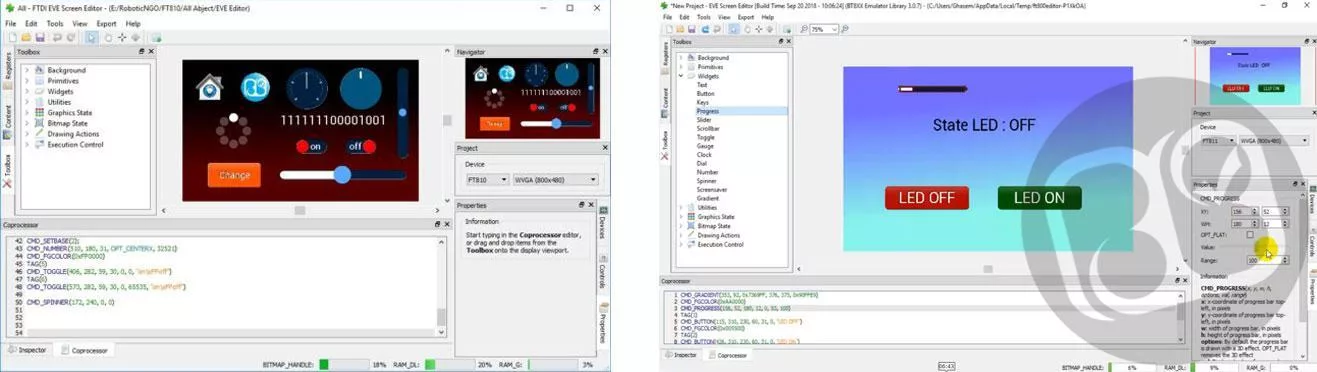Open Edit menu in right New Project window
1317x372 pixels.
(685, 17)
